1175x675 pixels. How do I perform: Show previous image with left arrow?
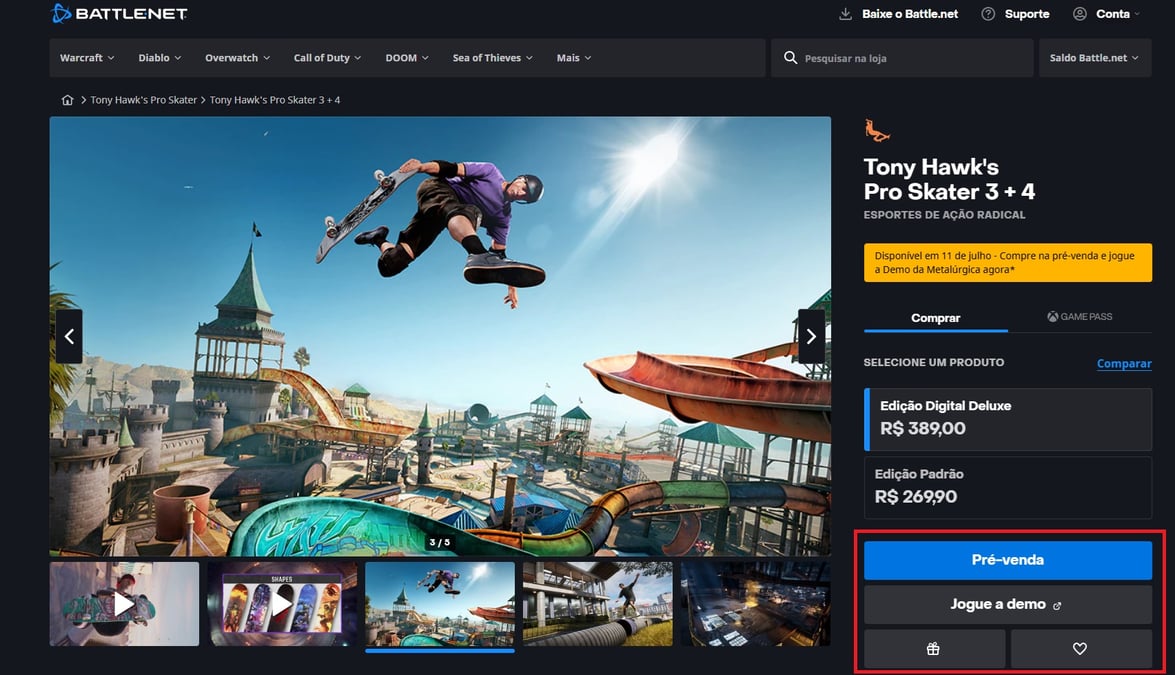click(69, 336)
